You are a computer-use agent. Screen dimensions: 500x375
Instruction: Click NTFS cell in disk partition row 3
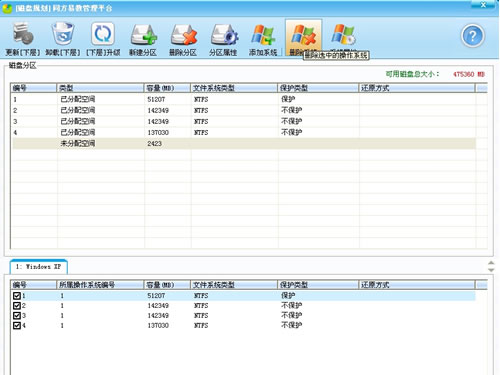pyautogui.click(x=201, y=121)
